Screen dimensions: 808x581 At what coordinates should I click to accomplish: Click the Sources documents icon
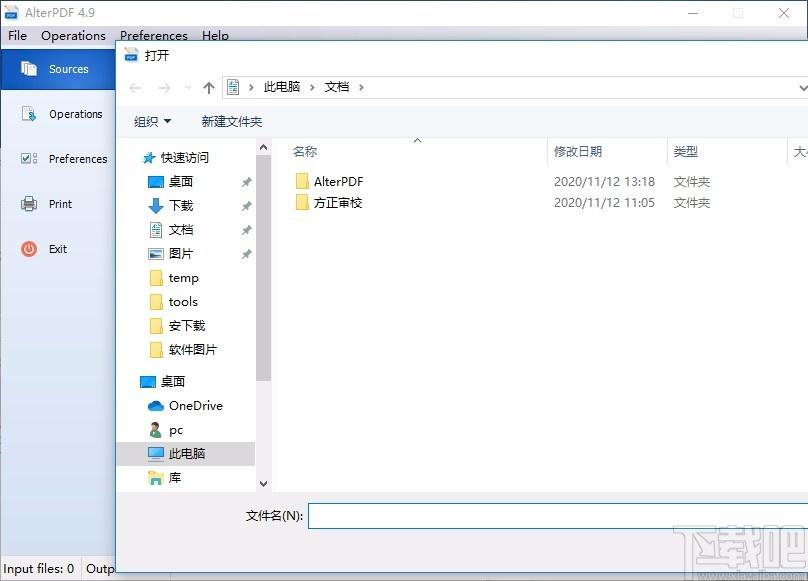coord(29,69)
